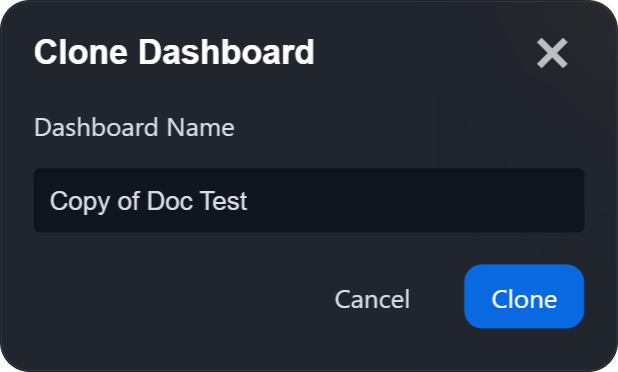Click cross icon beside Clone Dashboard heading

coord(552,53)
